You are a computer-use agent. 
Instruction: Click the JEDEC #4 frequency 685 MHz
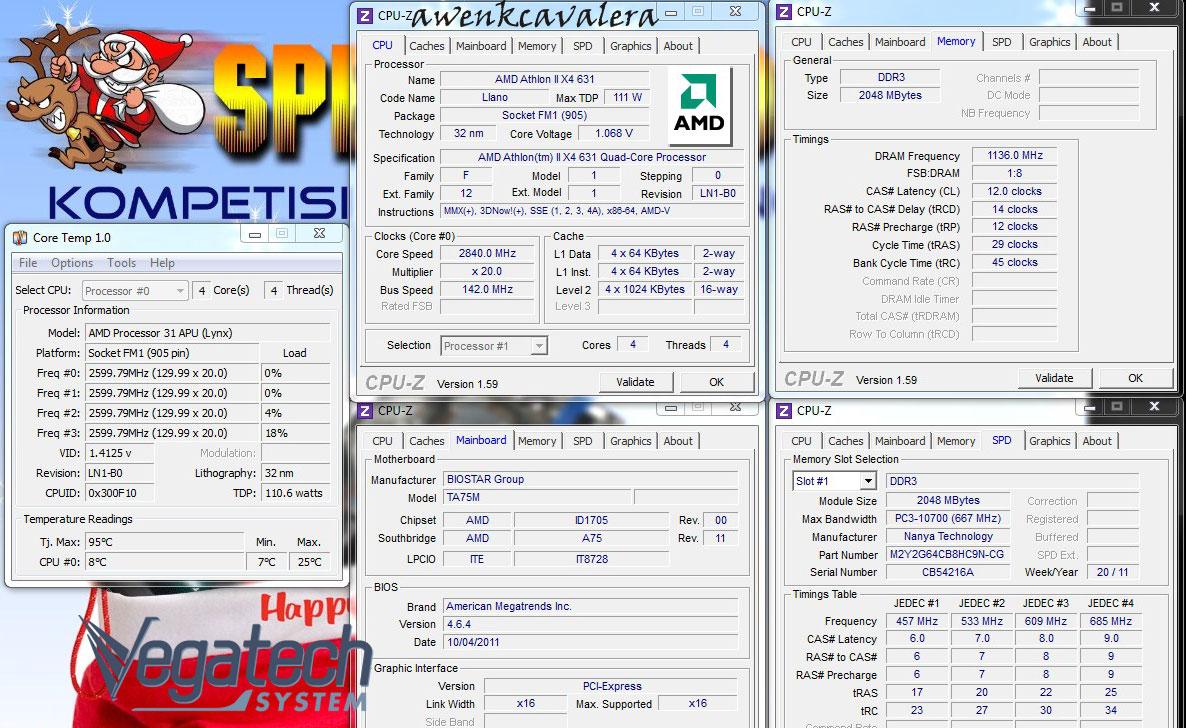click(x=1110, y=621)
